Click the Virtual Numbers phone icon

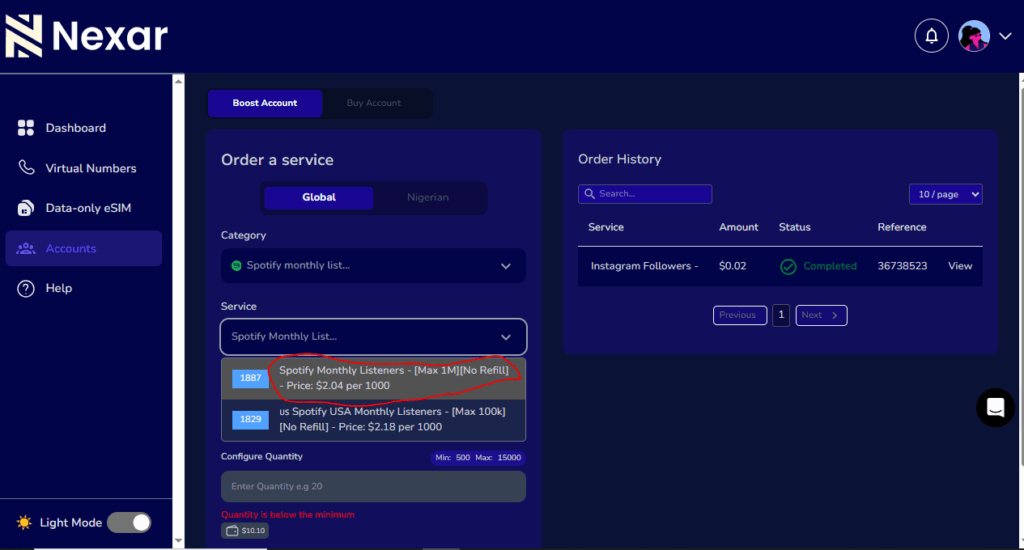pos(26,168)
